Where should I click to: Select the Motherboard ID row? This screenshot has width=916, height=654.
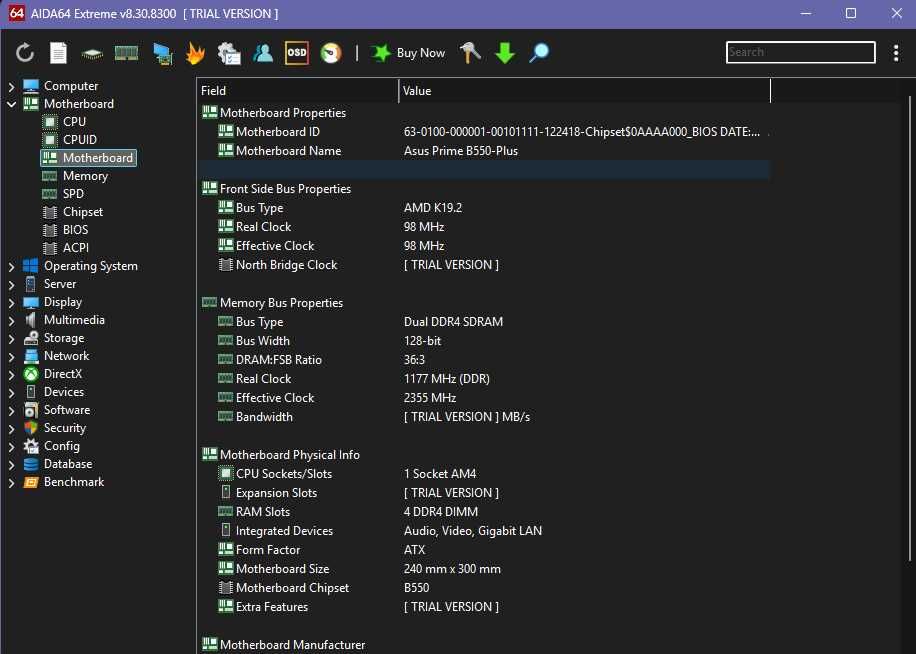pos(484,132)
